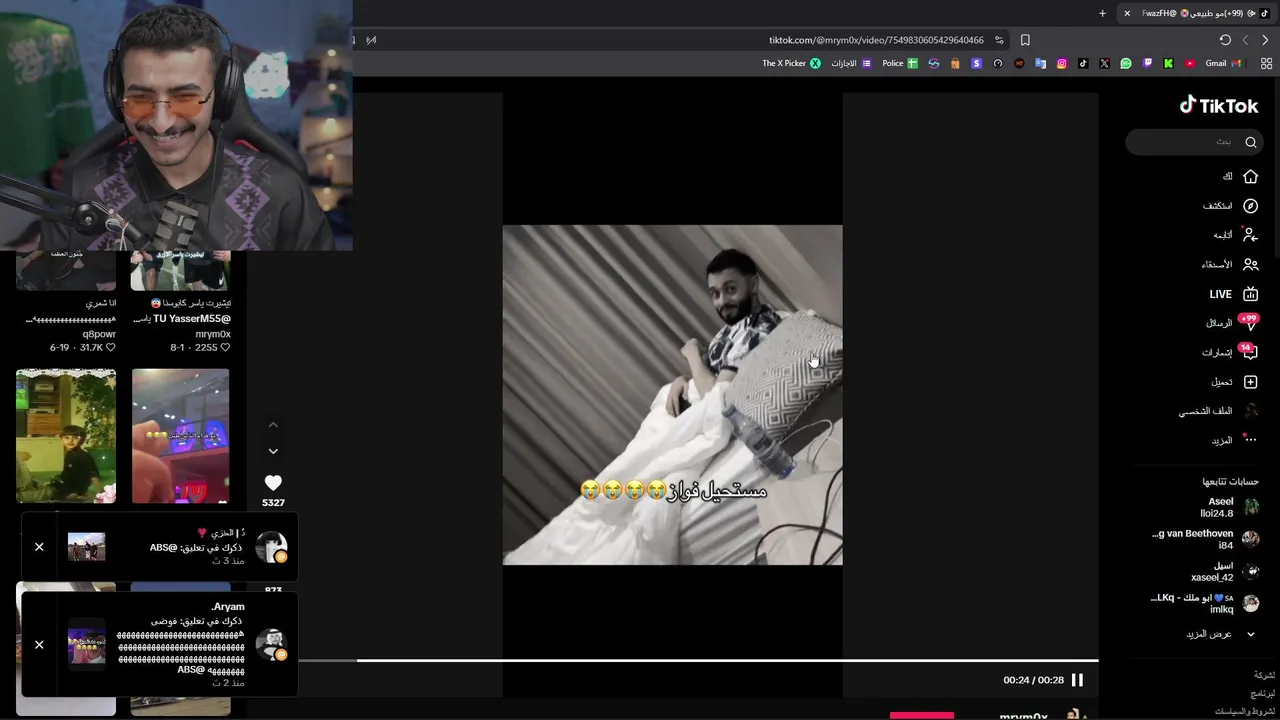The height and width of the screenshot is (720, 1280).
Task: Dismiss the الحزي mention notification
Action: tap(39, 547)
